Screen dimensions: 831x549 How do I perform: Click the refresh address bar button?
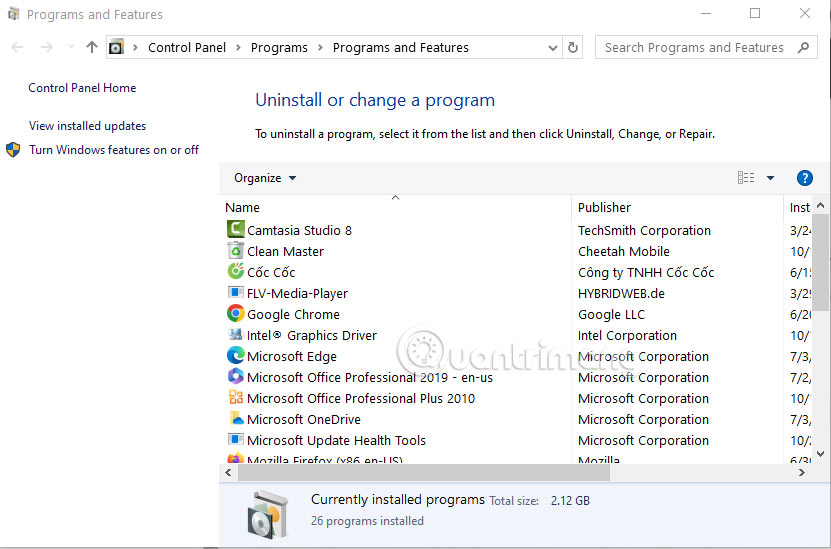click(573, 48)
